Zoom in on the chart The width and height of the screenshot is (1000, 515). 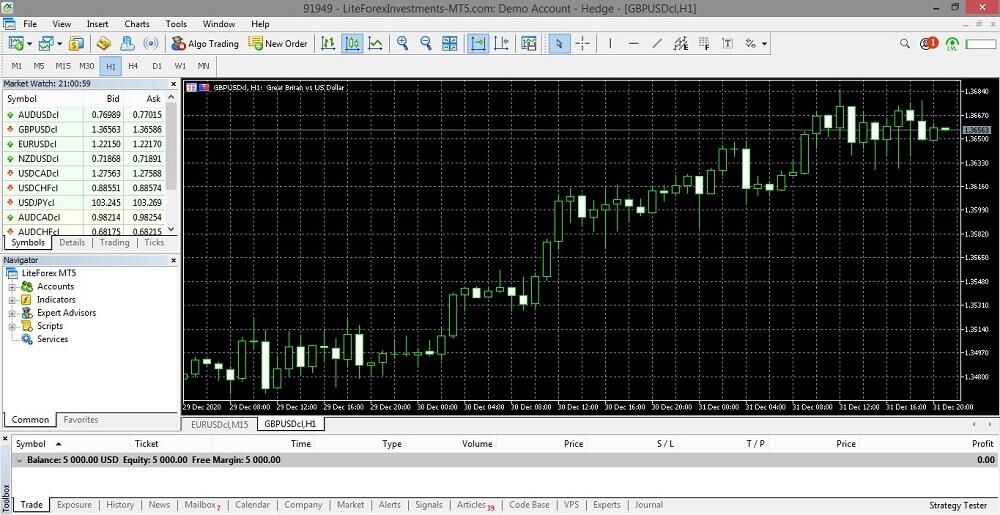pyautogui.click(x=402, y=43)
